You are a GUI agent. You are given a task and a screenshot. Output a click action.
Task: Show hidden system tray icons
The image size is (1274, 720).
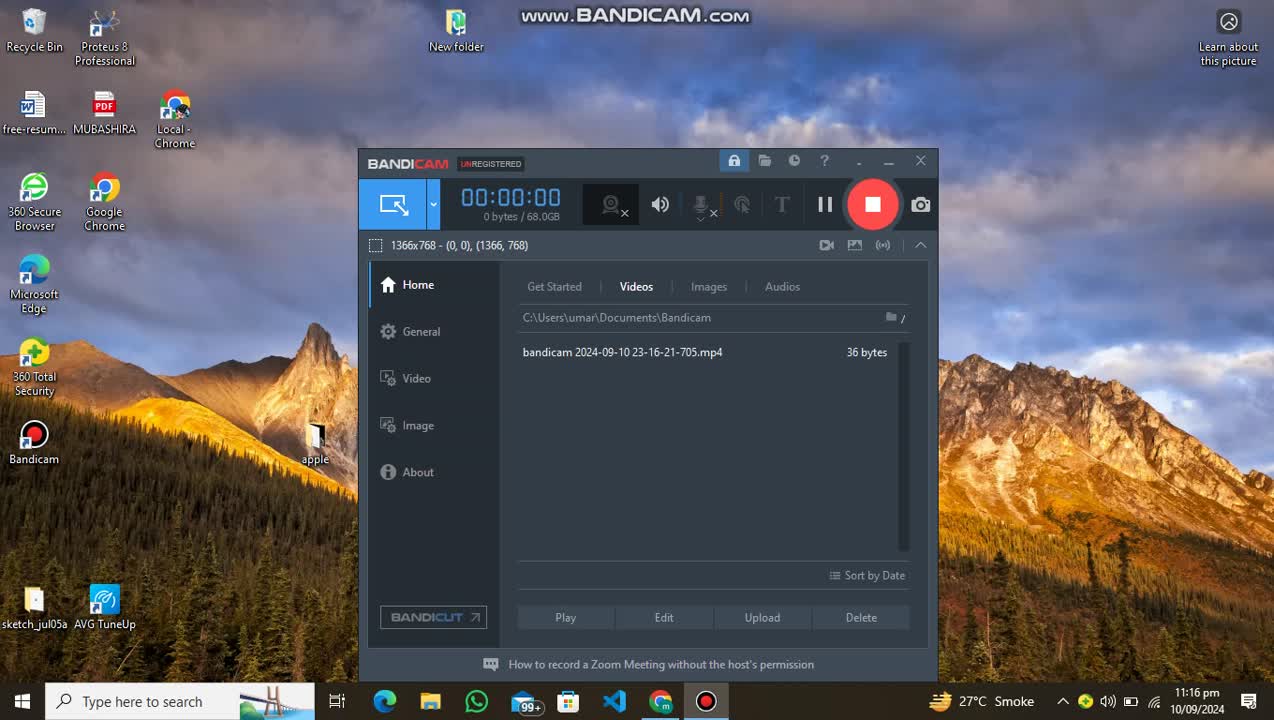coord(1063,702)
